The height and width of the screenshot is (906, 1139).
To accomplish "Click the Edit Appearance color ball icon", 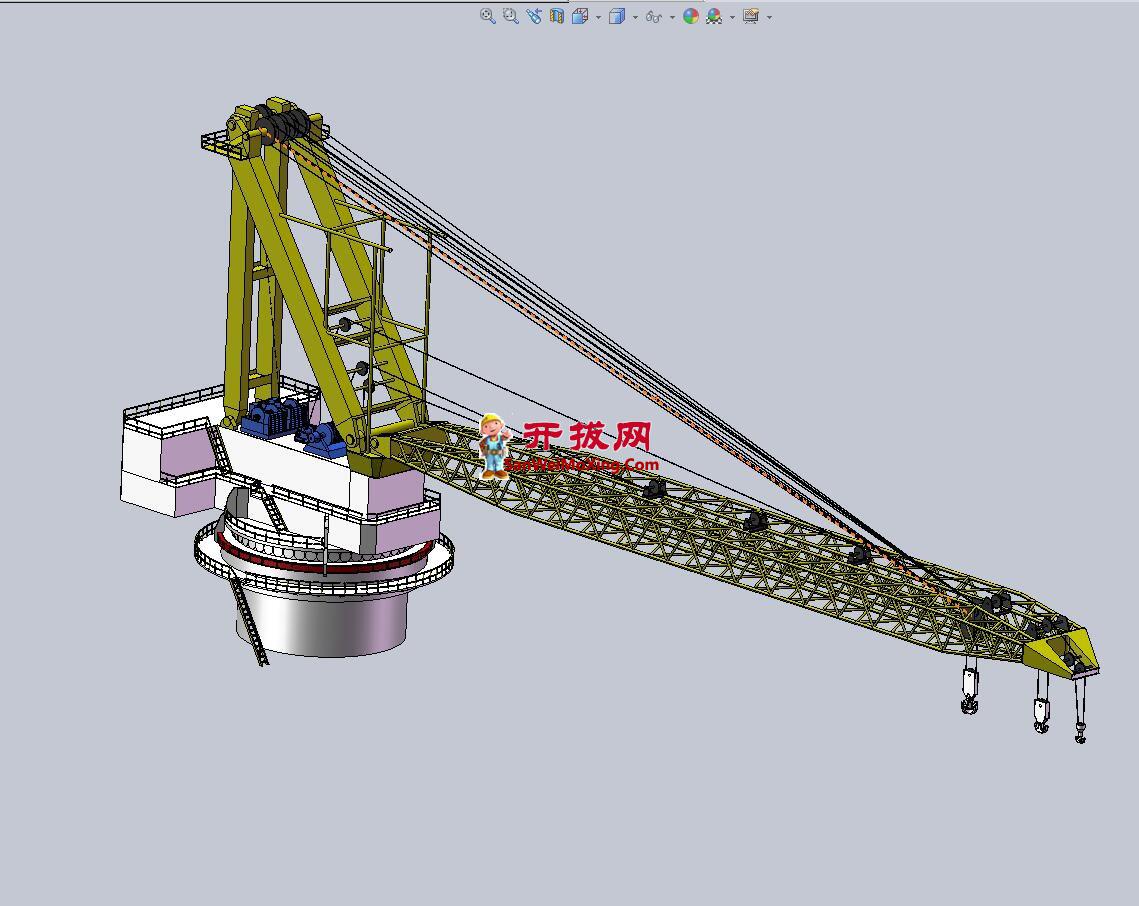I will [691, 16].
